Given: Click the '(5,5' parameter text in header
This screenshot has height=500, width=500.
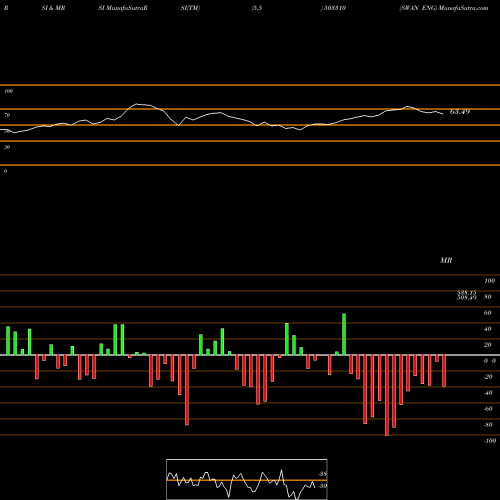Looking at the screenshot, I should pyautogui.click(x=257, y=8).
